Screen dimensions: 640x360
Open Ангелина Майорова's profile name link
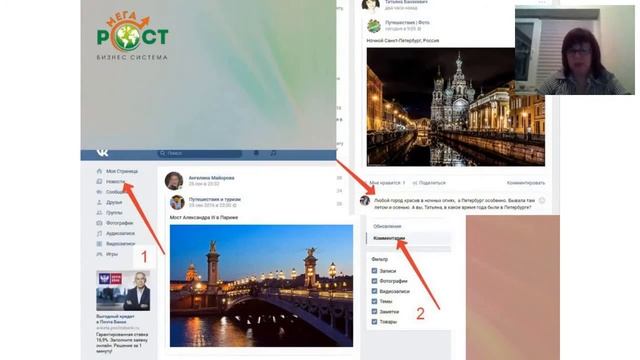click(x=211, y=178)
